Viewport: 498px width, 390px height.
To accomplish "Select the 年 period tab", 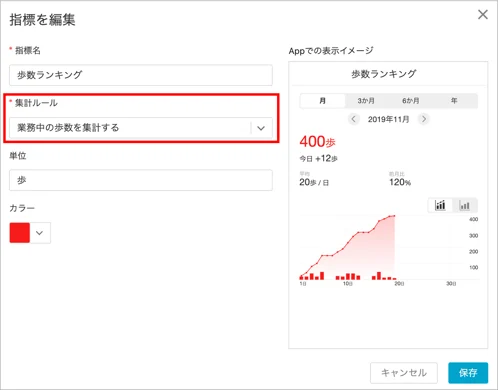I will click(x=454, y=101).
